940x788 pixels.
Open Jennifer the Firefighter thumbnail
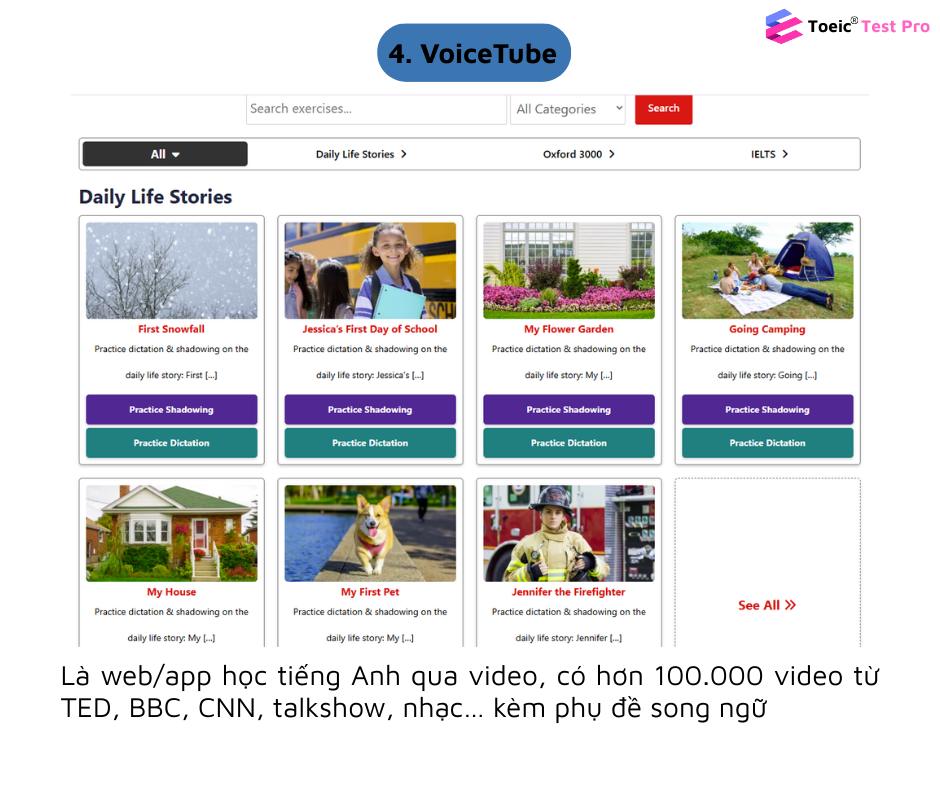(x=569, y=533)
